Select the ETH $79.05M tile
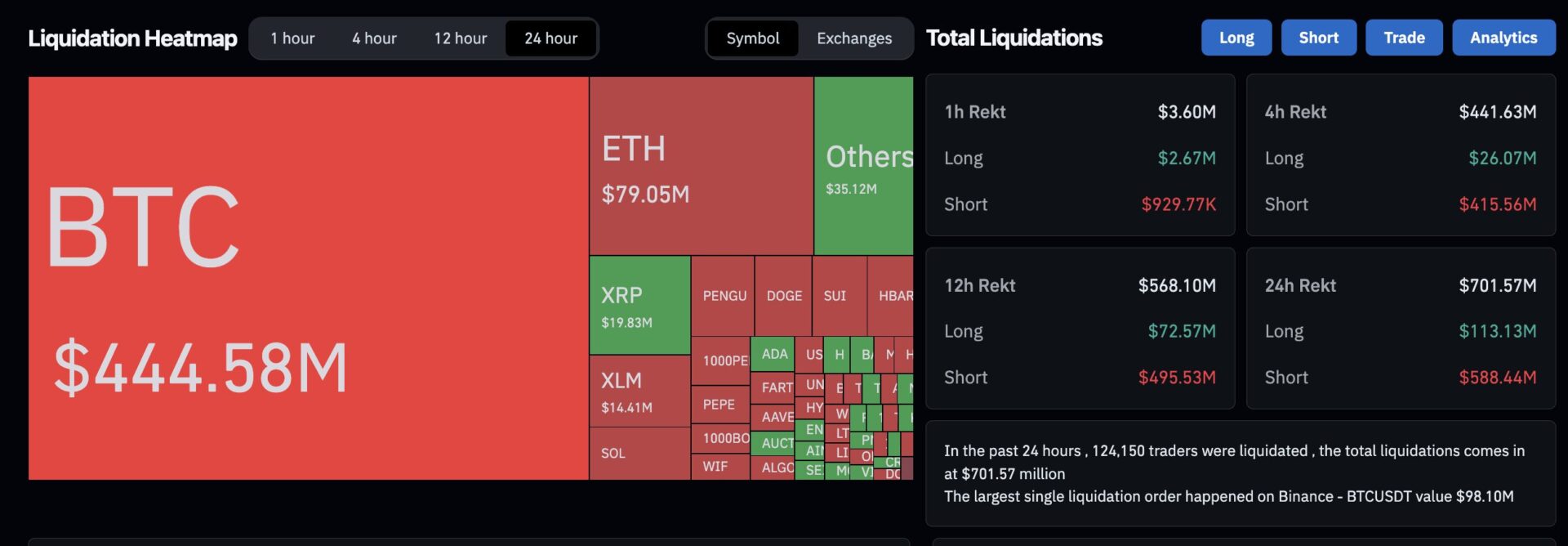This screenshot has width=1568, height=546. (x=702, y=166)
